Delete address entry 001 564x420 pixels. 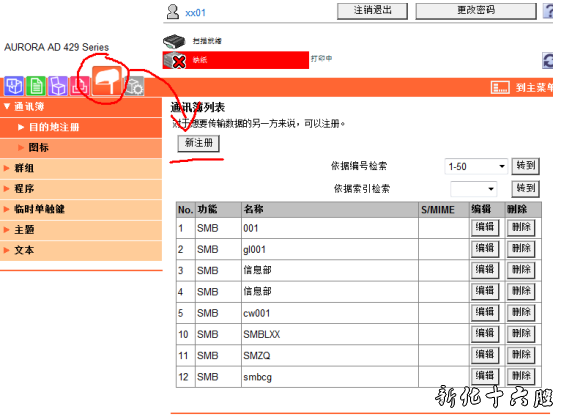coord(521,228)
